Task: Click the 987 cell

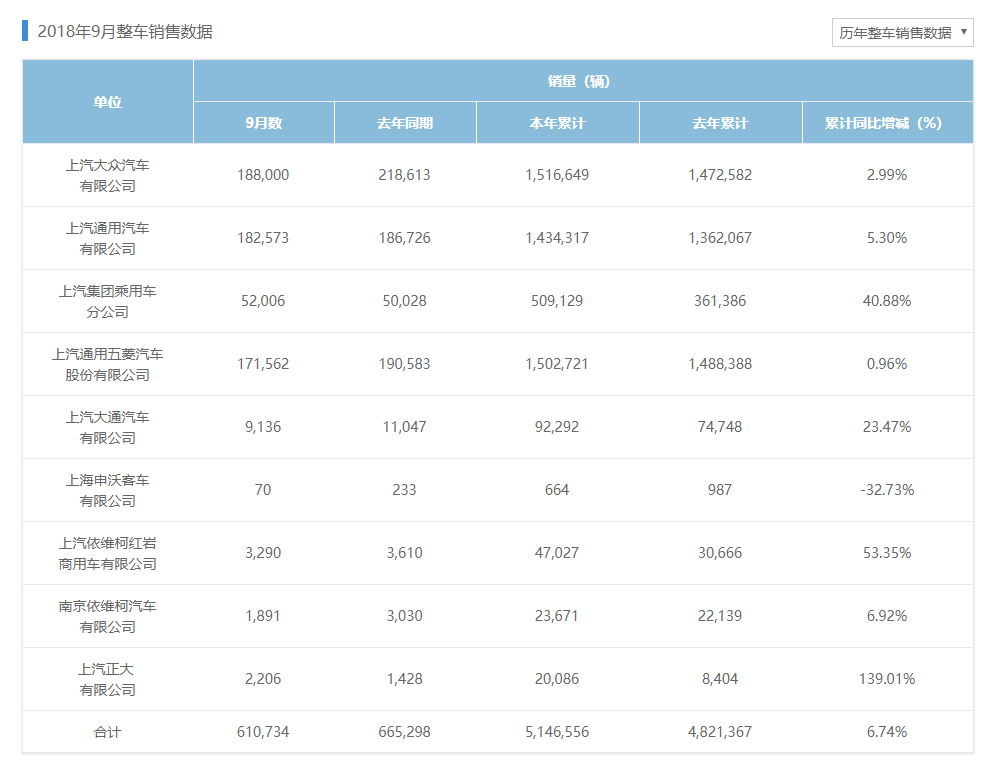Action: point(720,490)
